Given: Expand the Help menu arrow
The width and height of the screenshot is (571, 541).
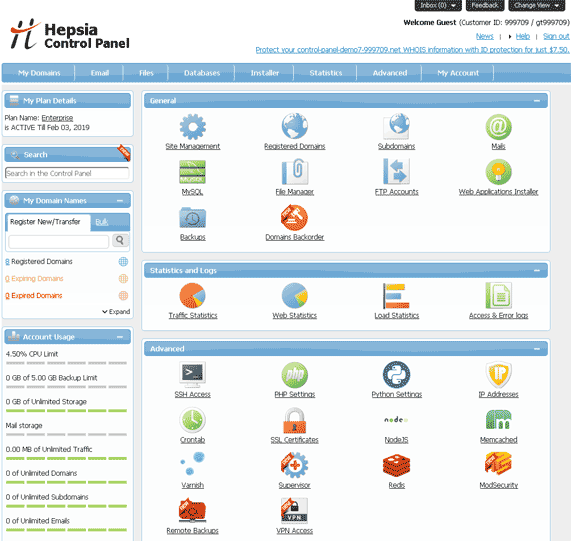Looking at the screenshot, I should coord(510,36).
